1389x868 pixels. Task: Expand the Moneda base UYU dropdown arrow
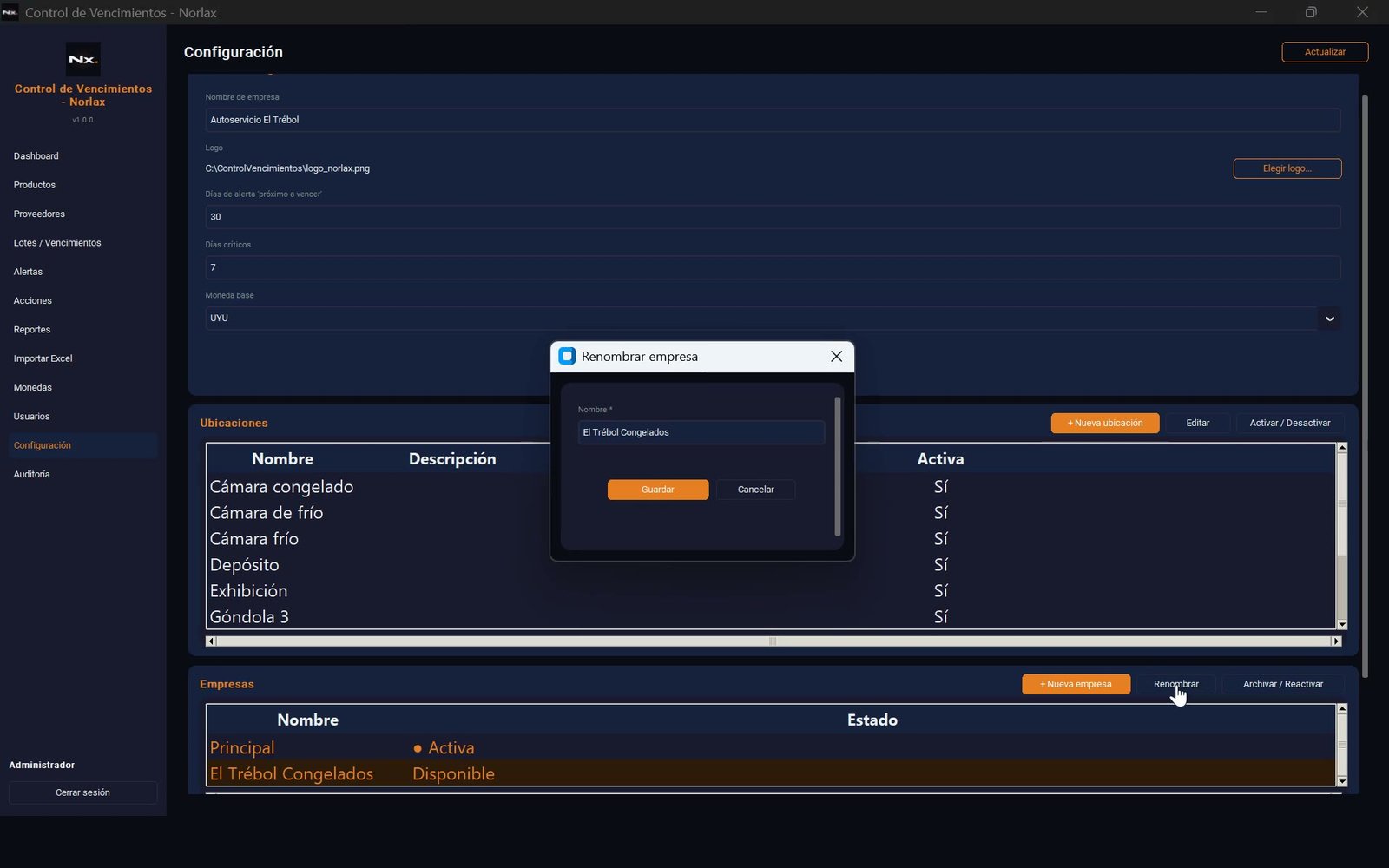pos(1329,319)
